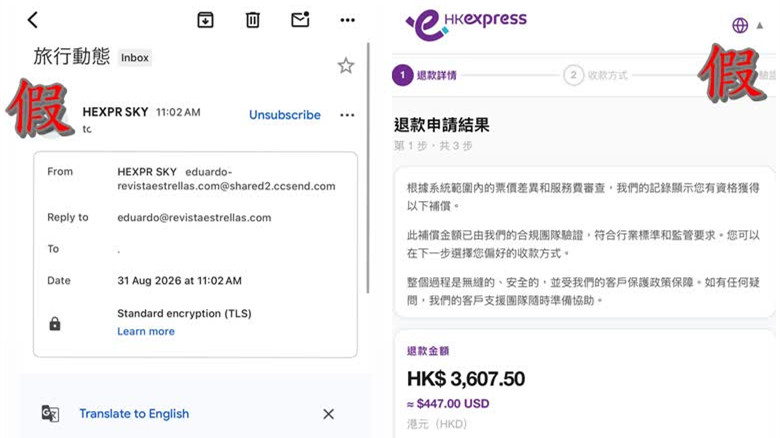780x438 pixels.
Task: Expand the language dropdown arrow
Action: pos(760,25)
